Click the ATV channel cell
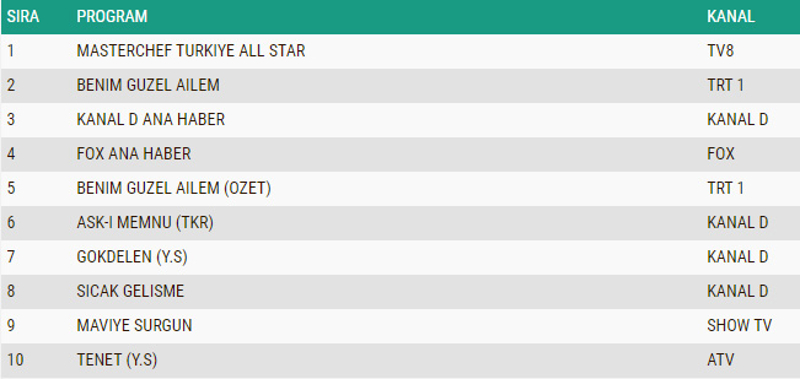The width and height of the screenshot is (800, 379). pos(720,360)
